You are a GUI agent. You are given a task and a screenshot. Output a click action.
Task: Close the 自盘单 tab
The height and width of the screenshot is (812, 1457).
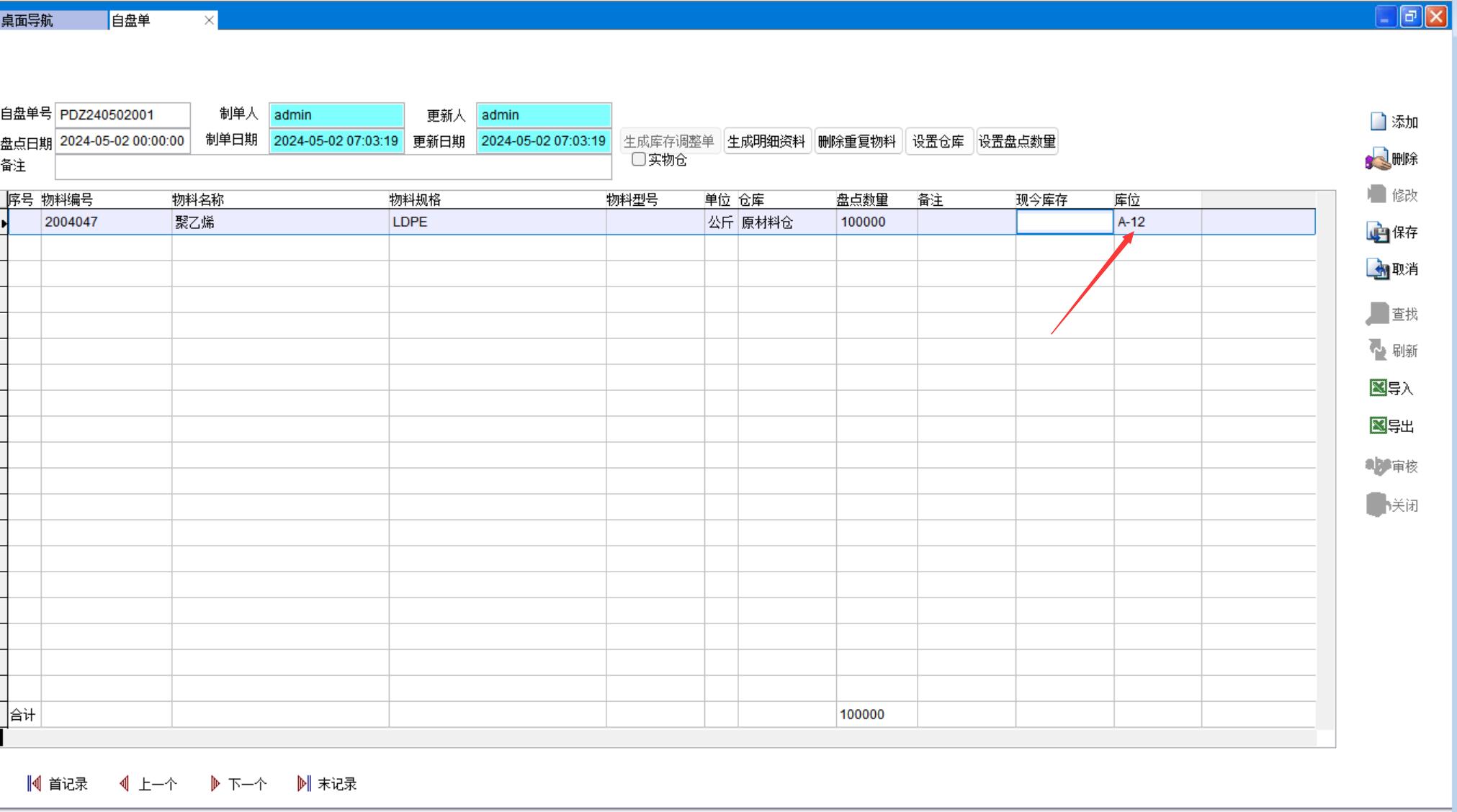point(209,20)
